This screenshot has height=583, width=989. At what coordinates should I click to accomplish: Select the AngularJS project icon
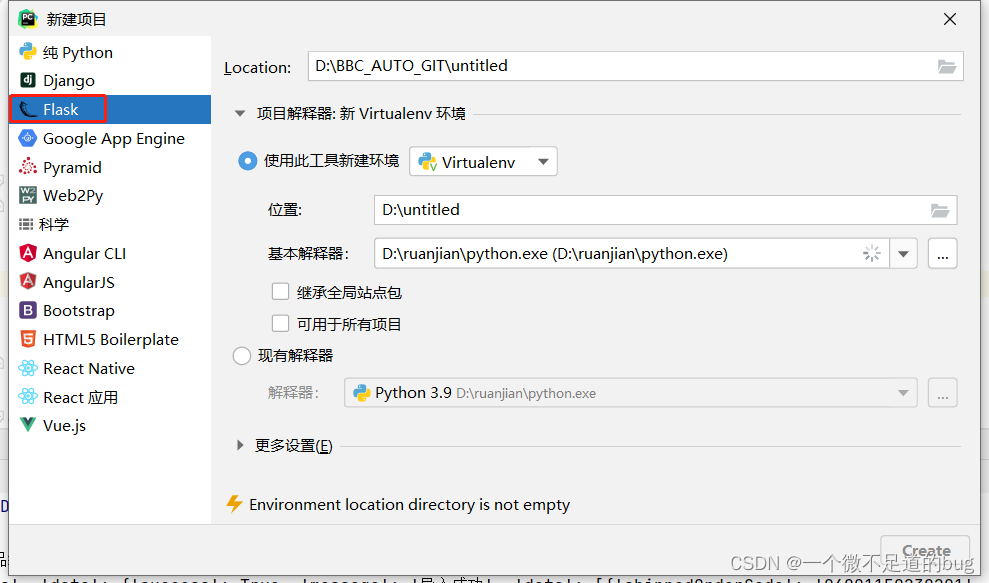[28, 281]
